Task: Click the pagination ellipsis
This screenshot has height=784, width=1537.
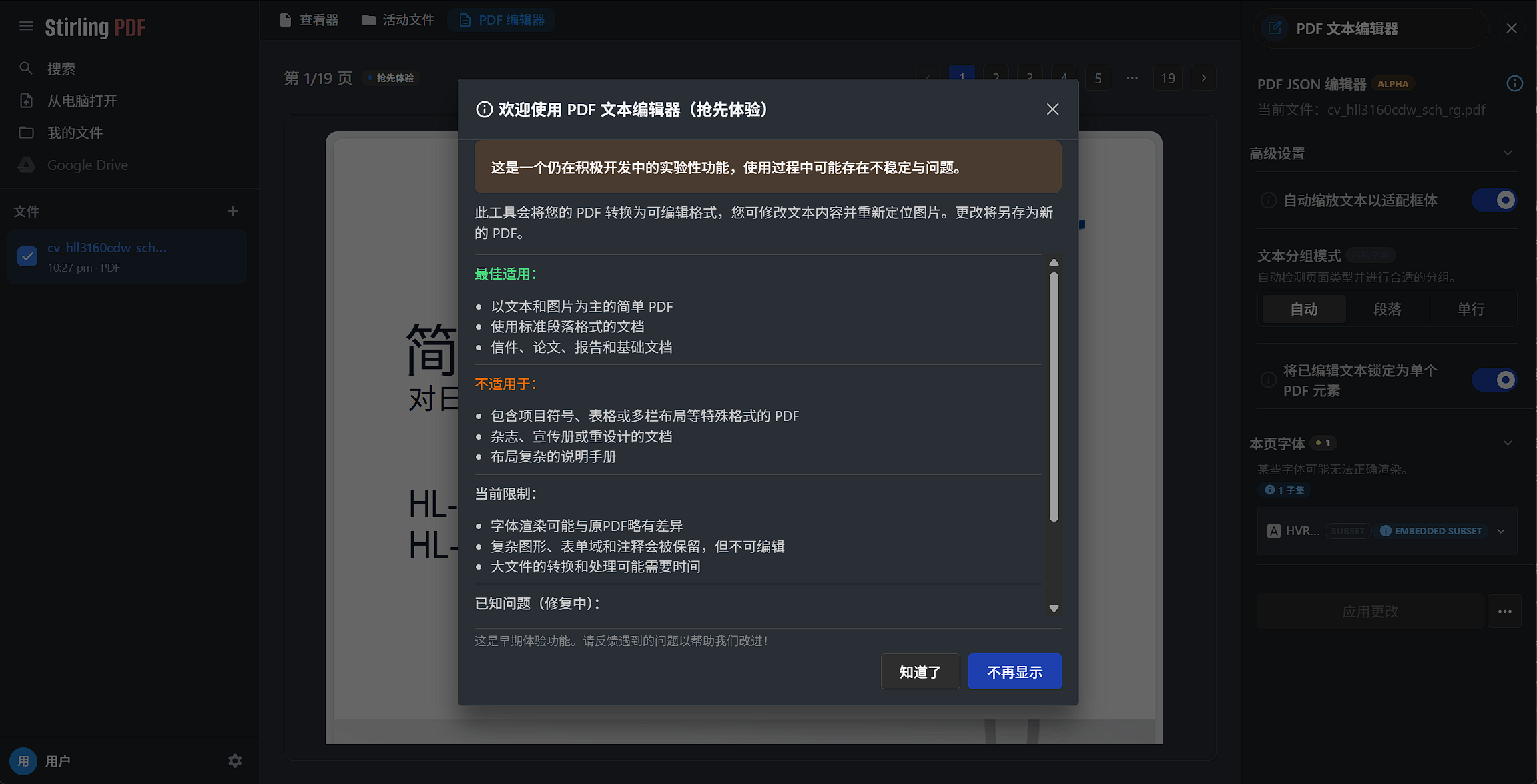Action: (1133, 78)
